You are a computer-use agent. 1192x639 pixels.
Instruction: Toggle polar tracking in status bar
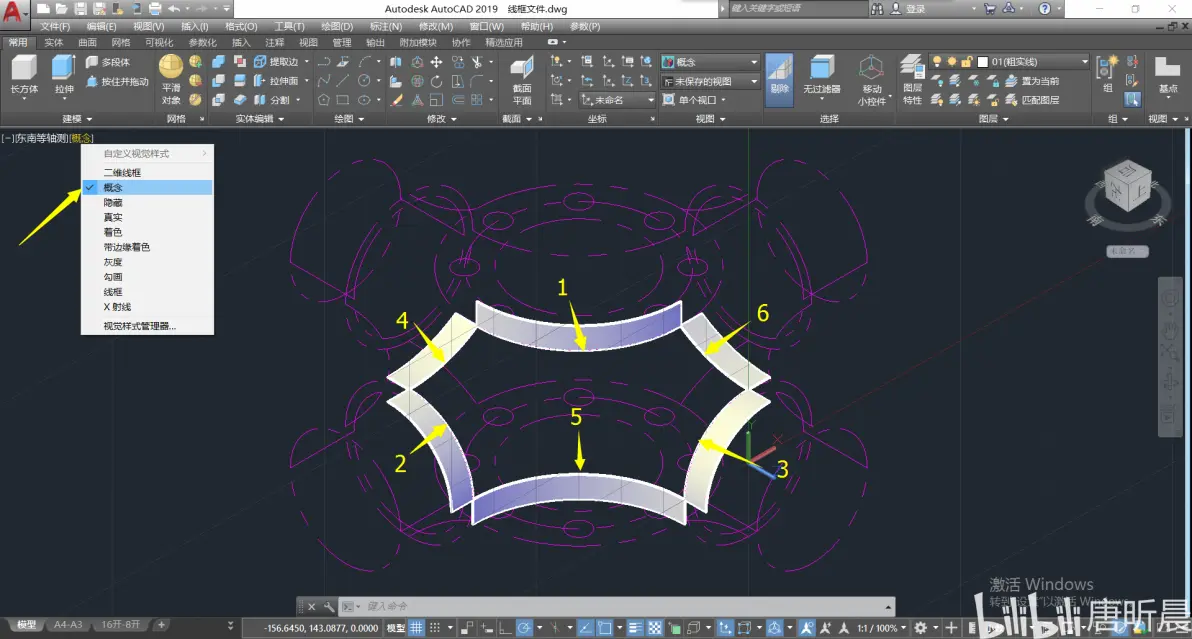point(524,628)
